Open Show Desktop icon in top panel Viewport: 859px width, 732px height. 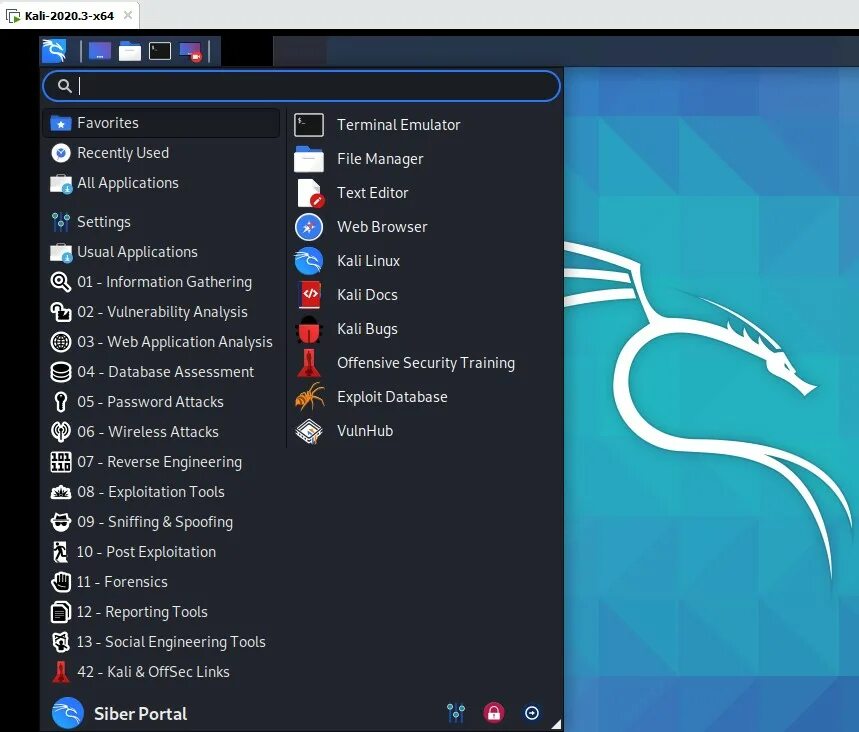(x=100, y=52)
